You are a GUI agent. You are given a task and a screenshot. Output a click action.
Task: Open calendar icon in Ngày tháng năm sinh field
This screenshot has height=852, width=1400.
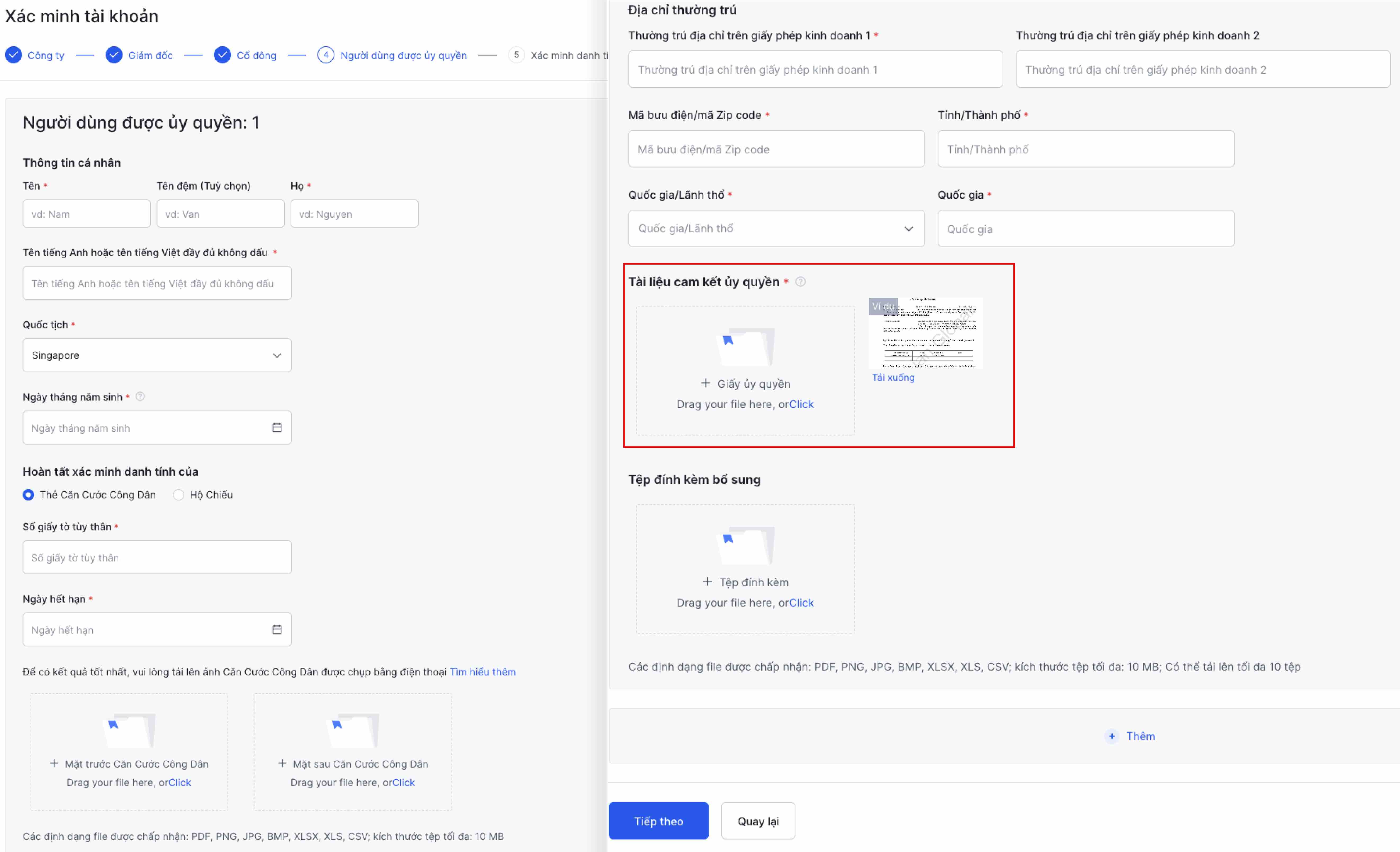[x=277, y=427]
